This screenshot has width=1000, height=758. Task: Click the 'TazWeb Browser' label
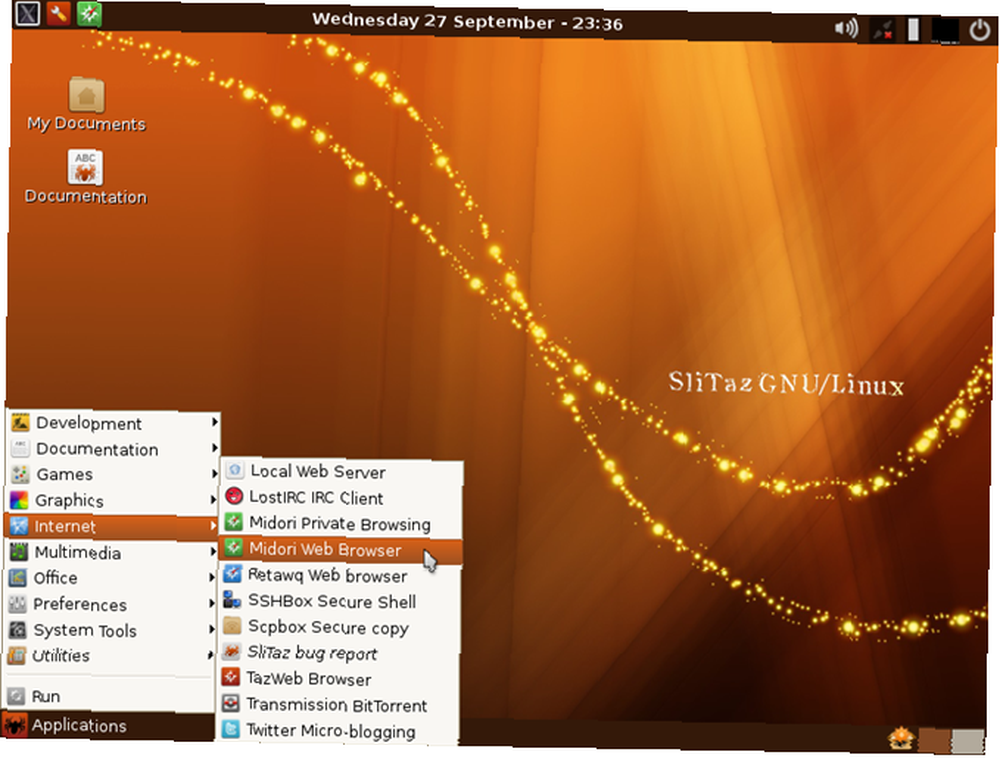pos(309,679)
